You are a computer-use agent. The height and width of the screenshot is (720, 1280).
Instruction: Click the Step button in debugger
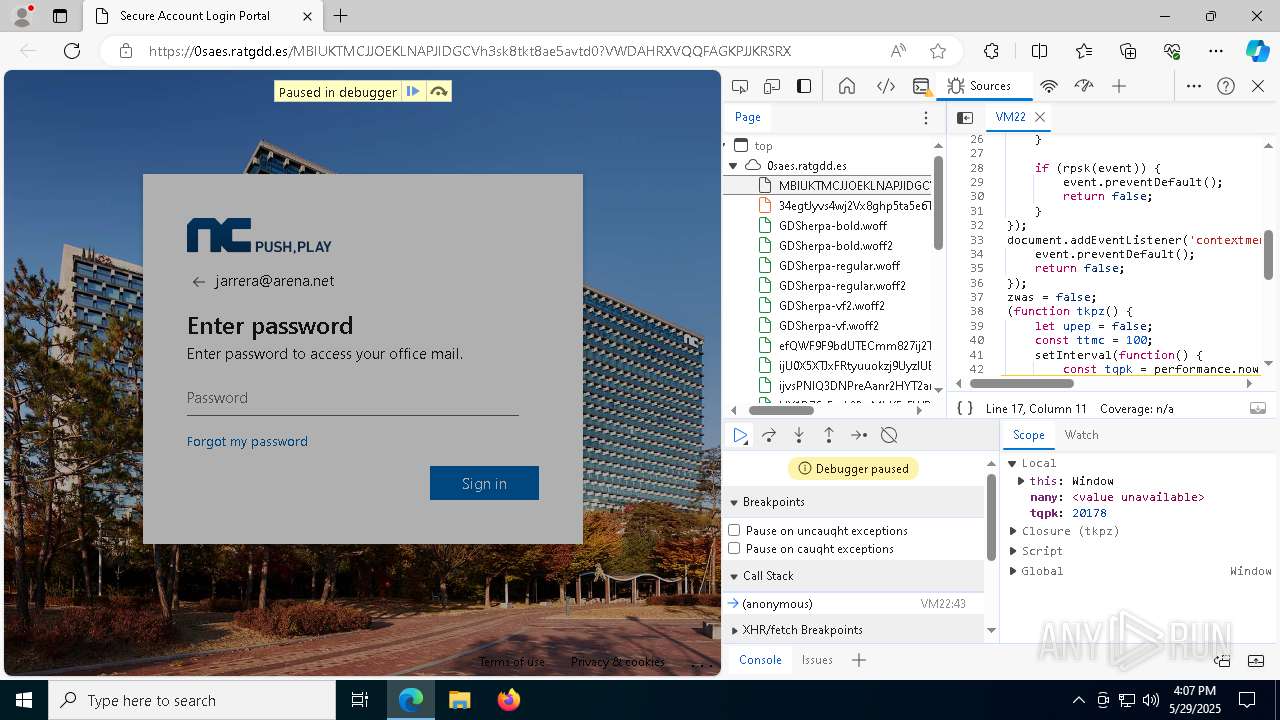(x=859, y=435)
